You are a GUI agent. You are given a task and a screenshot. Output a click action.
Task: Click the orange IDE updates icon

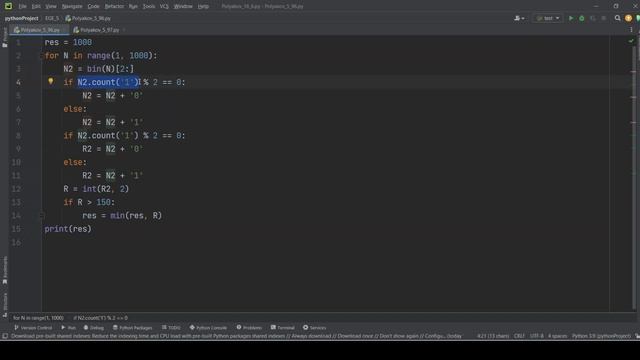pyautogui.click(x=629, y=18)
